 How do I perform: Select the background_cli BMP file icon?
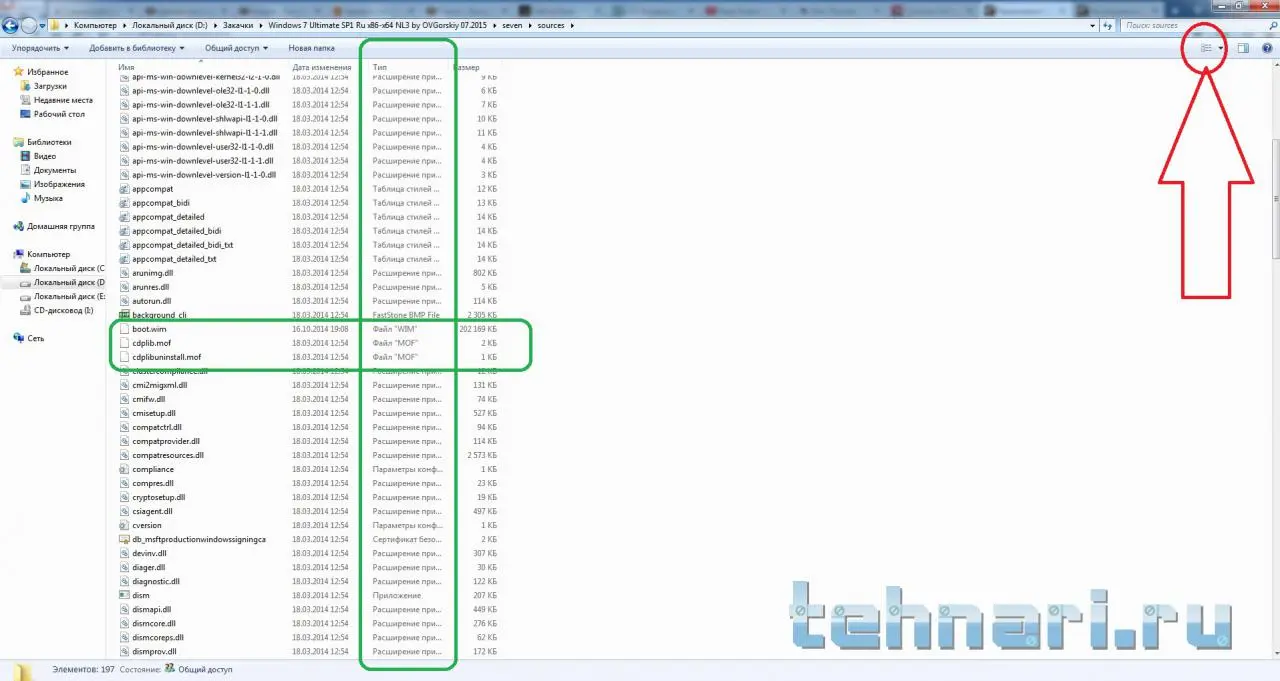tap(124, 315)
